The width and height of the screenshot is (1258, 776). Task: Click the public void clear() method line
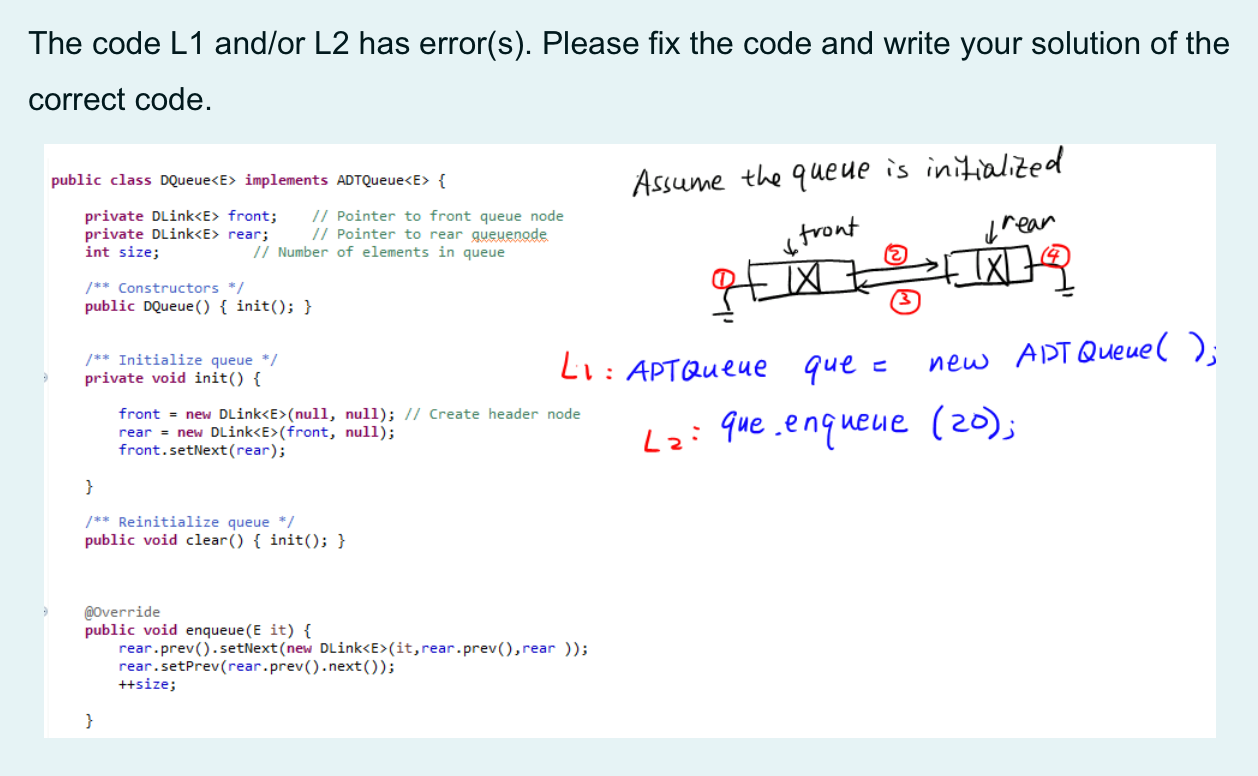tap(213, 540)
